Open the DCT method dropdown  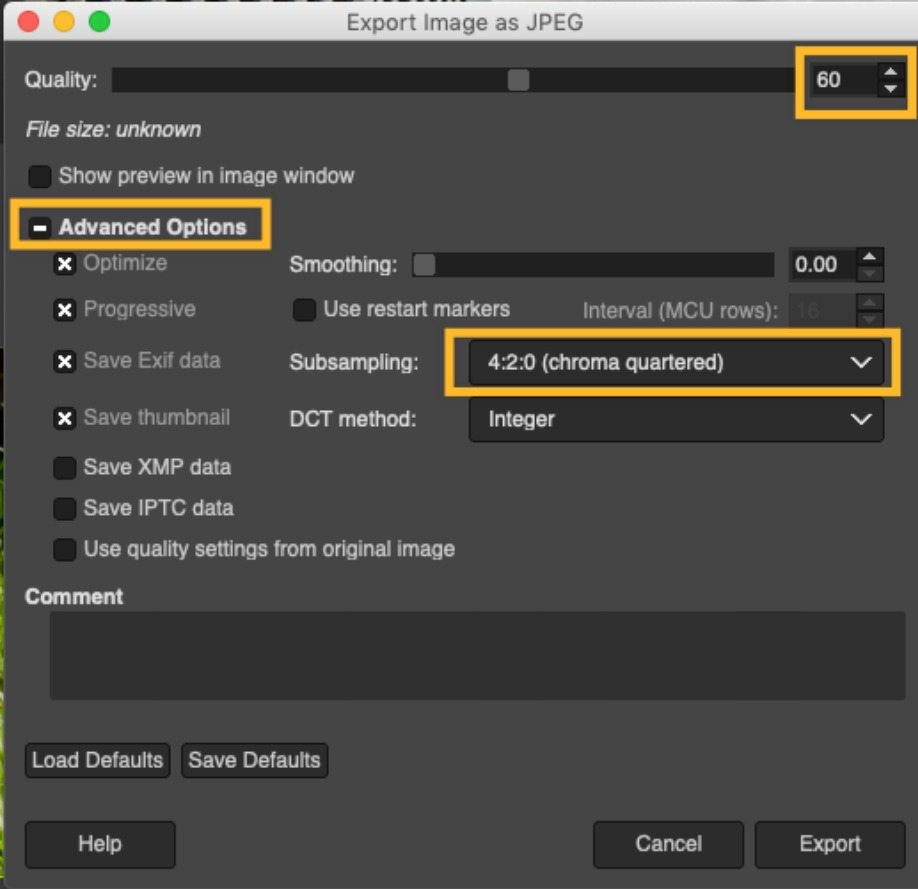676,420
